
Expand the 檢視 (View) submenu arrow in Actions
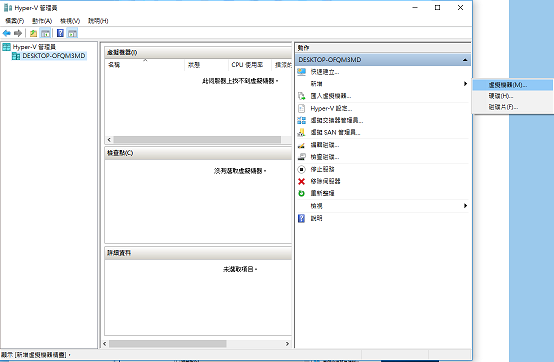coord(465,206)
